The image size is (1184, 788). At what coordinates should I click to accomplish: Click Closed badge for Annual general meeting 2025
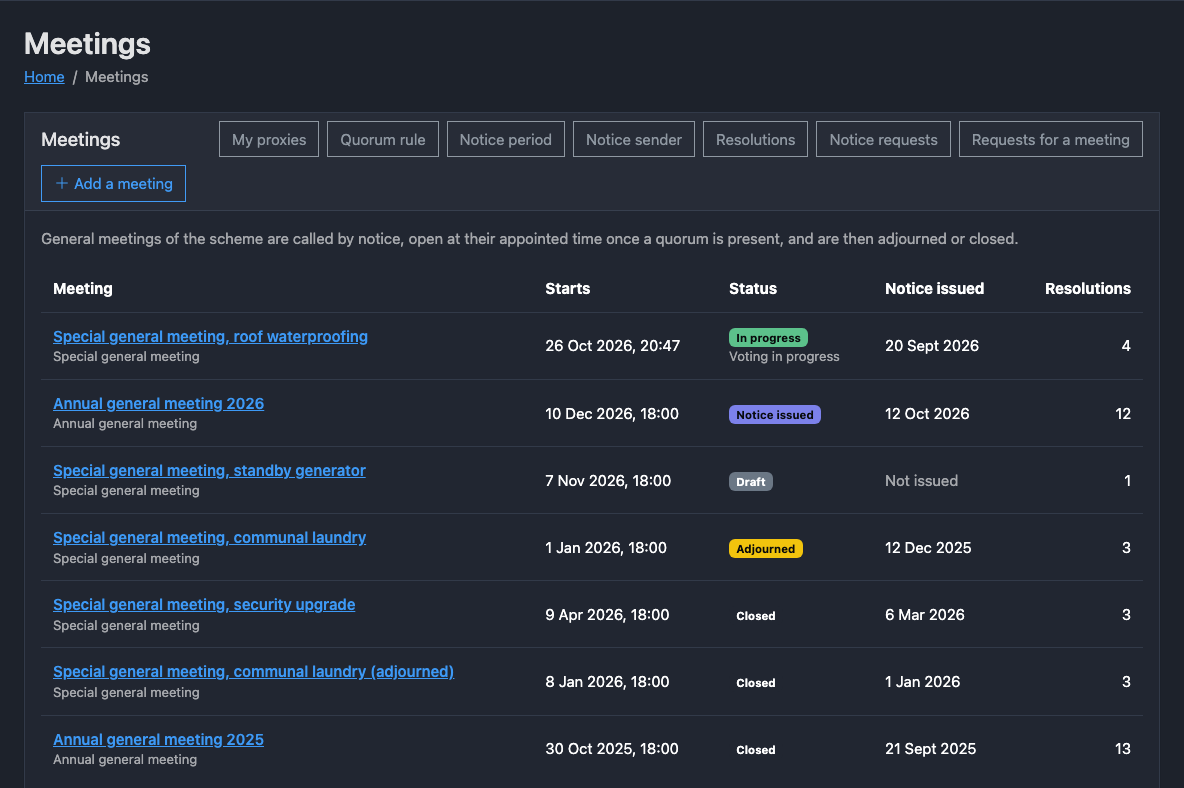[x=756, y=750]
